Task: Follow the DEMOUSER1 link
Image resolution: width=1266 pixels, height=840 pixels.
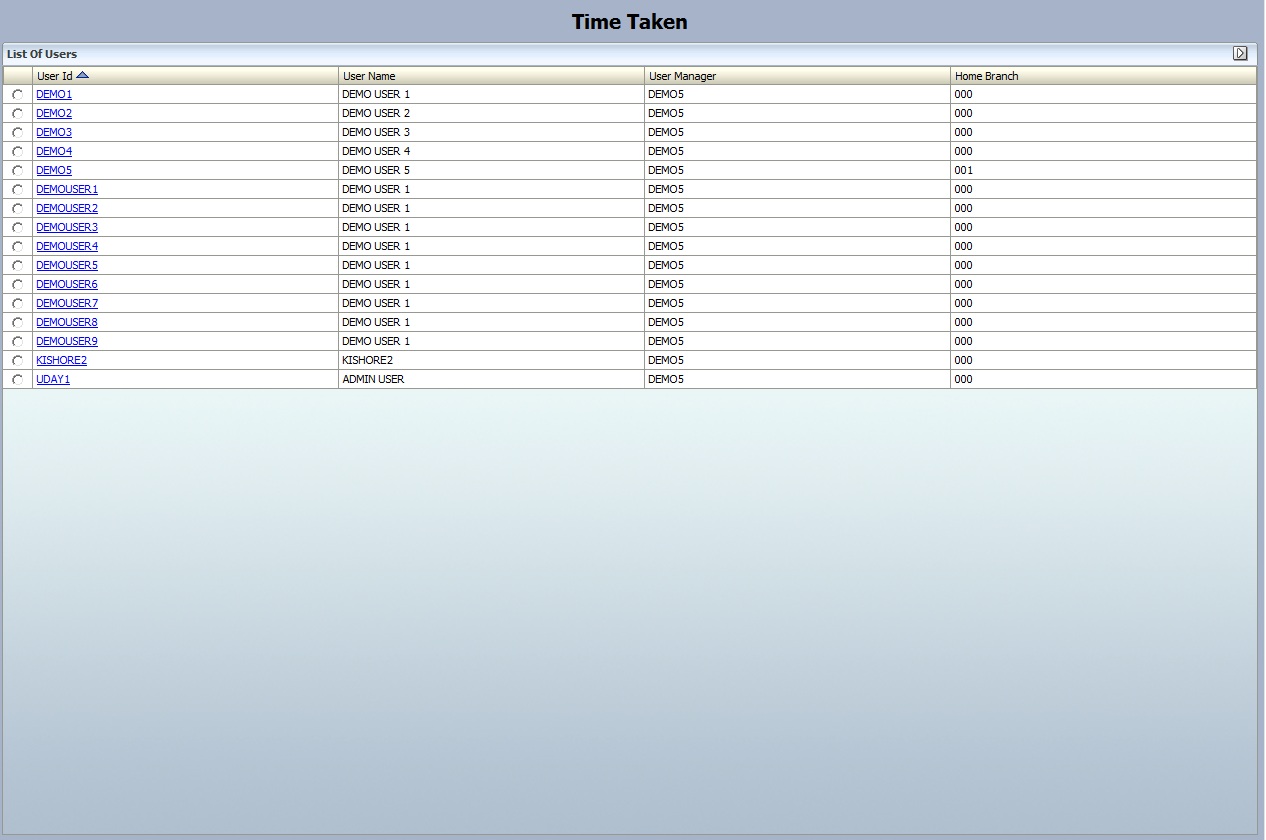Action: pyautogui.click(x=67, y=189)
